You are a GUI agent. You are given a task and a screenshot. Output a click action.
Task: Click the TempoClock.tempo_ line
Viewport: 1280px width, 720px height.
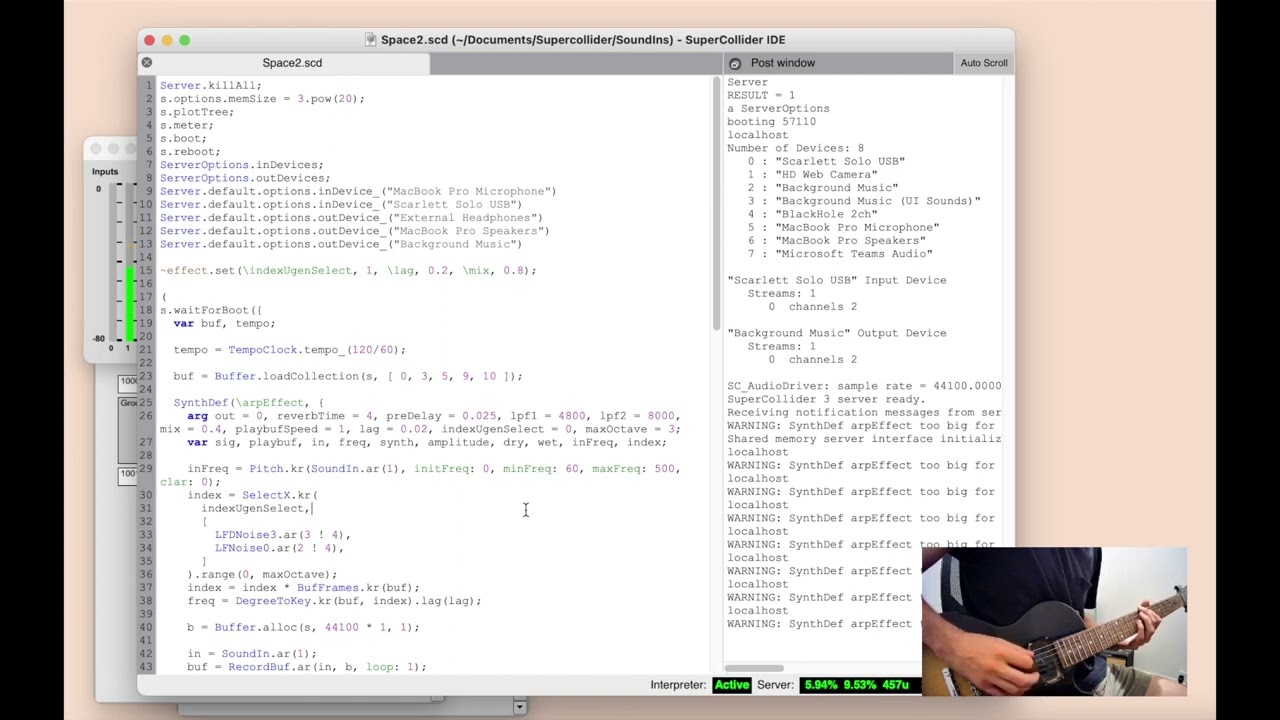[290, 350]
